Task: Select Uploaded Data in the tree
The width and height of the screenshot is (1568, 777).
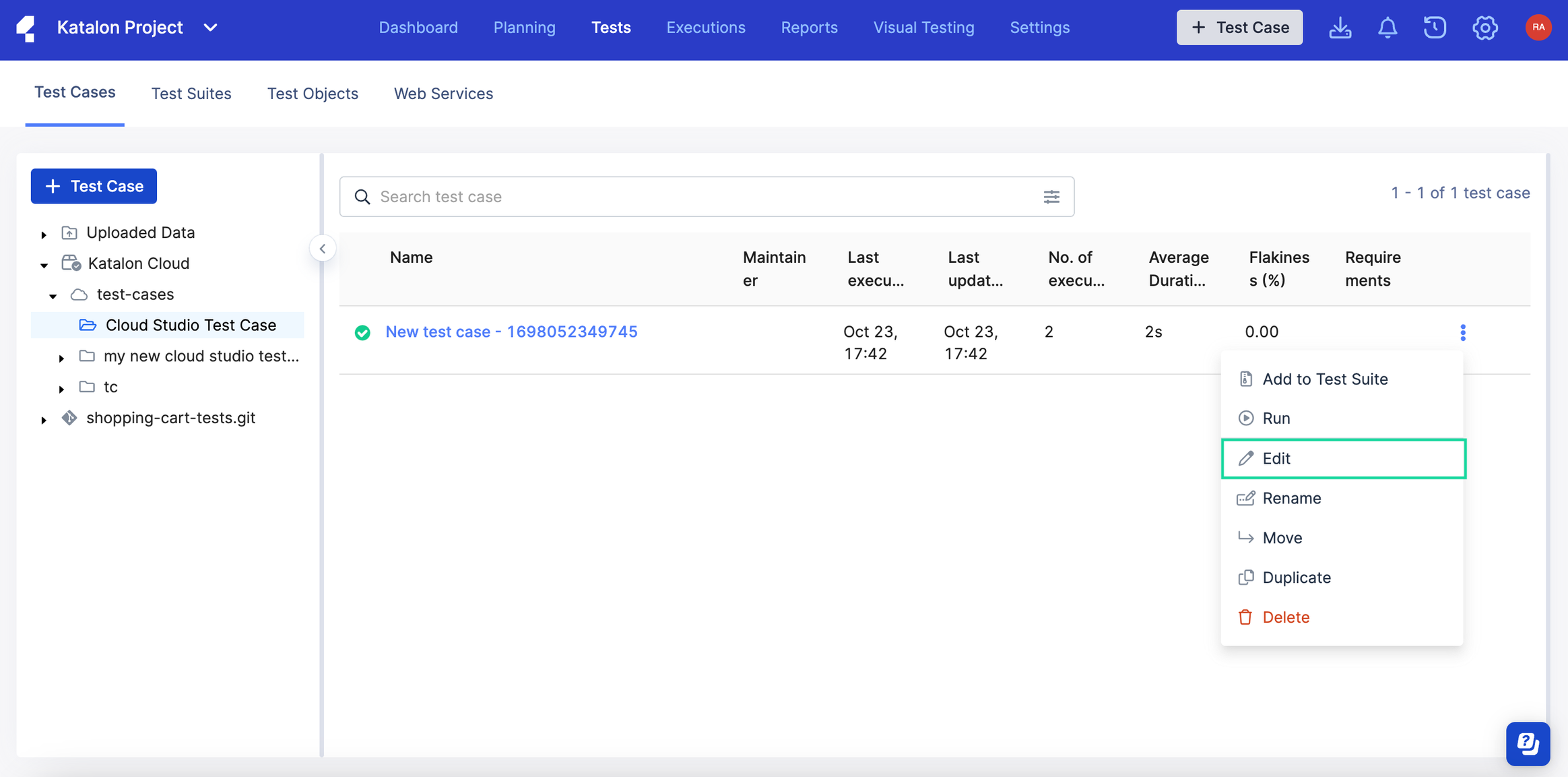Action: (x=140, y=232)
